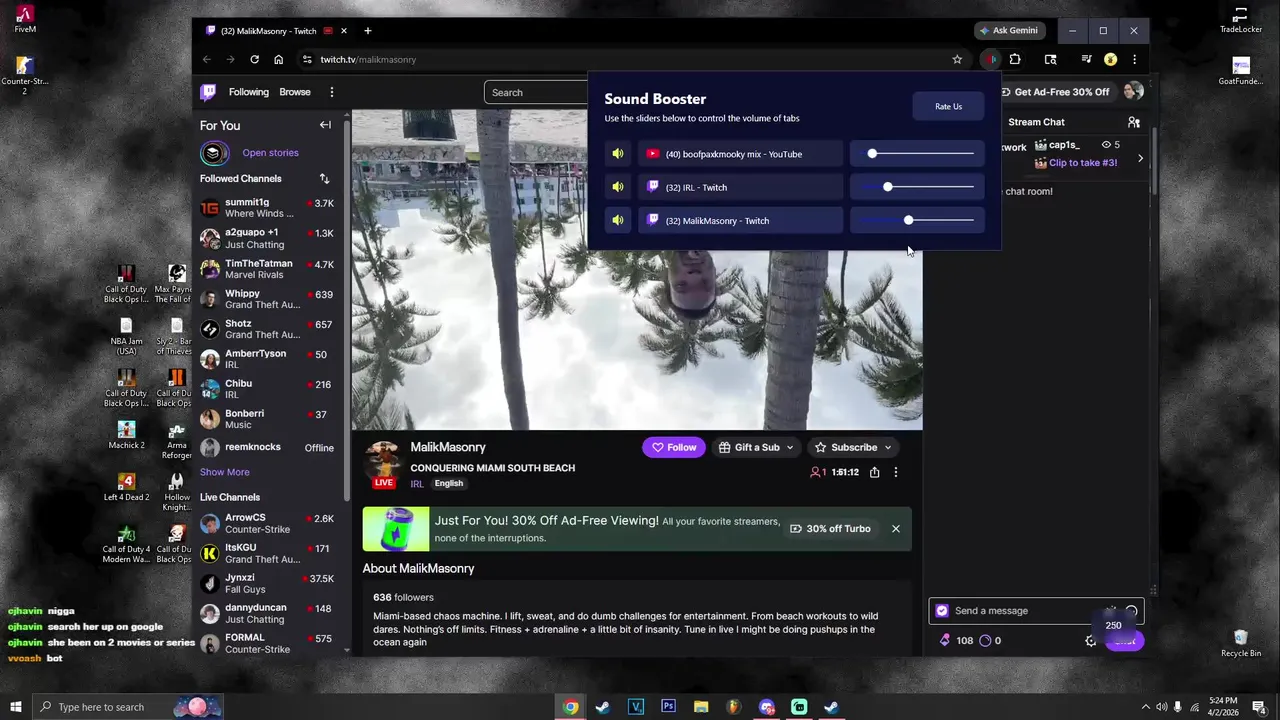This screenshot has height=720, width=1280.
Task: Click Show More under Followed Channels
Action: point(225,472)
